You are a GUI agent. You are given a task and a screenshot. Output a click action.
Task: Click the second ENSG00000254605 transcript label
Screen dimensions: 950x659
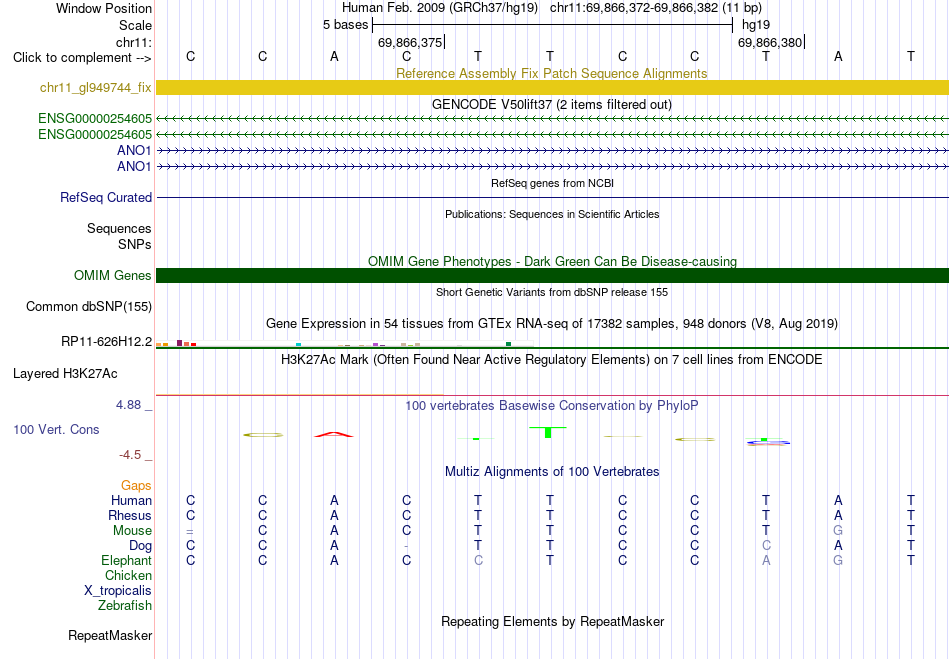(x=95, y=134)
